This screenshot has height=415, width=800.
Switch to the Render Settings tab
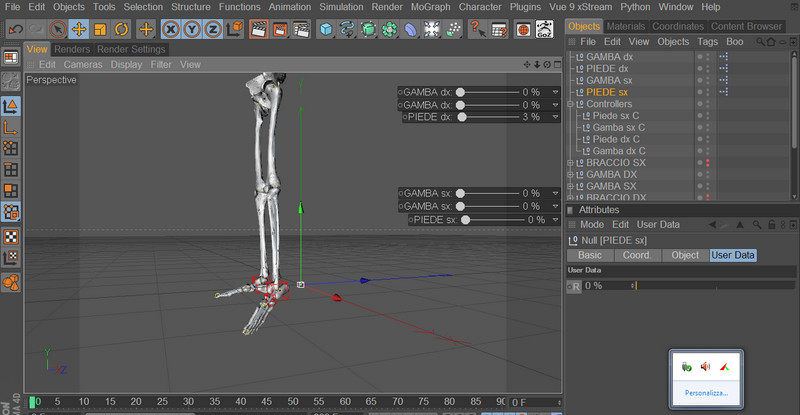pyautogui.click(x=131, y=49)
